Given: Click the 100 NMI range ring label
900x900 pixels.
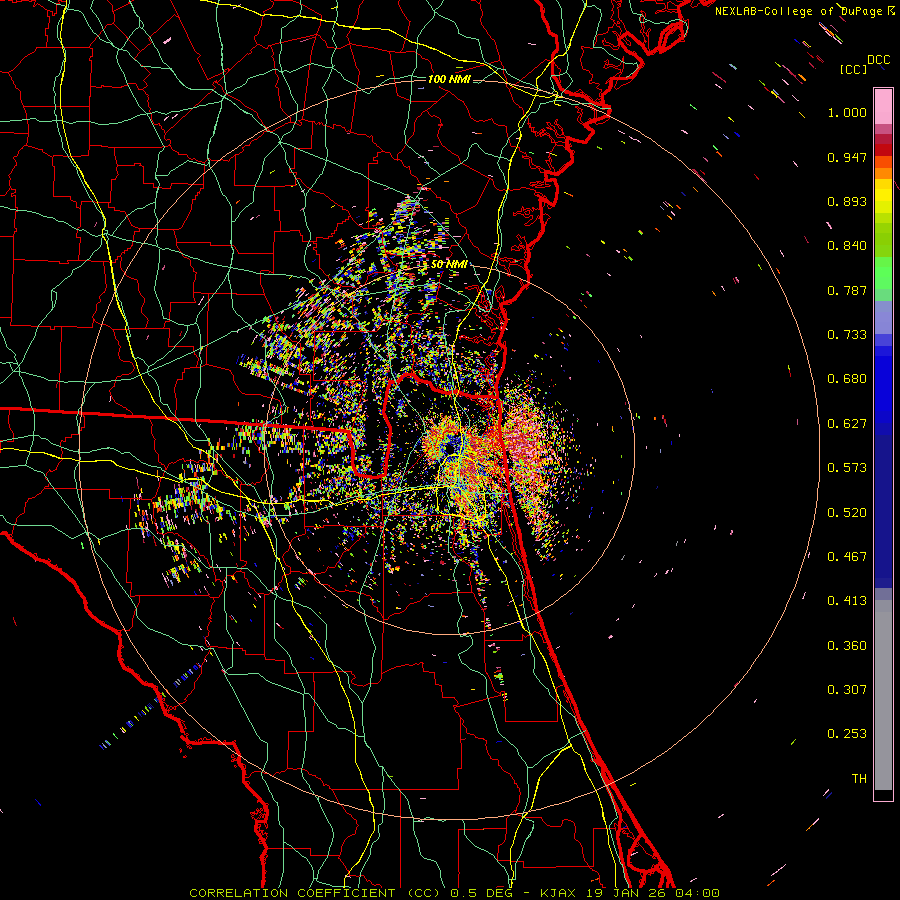Looking at the screenshot, I should 449,79.
